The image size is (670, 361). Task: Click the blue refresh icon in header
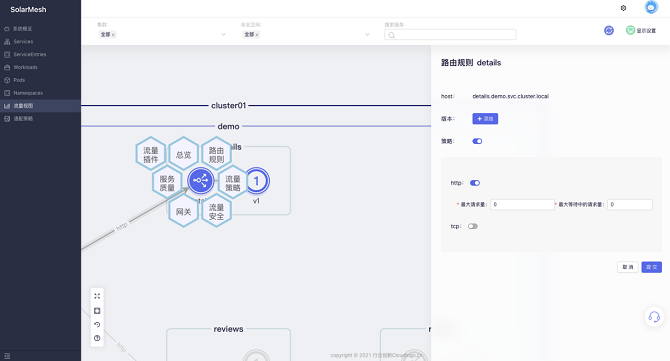pyautogui.click(x=609, y=30)
